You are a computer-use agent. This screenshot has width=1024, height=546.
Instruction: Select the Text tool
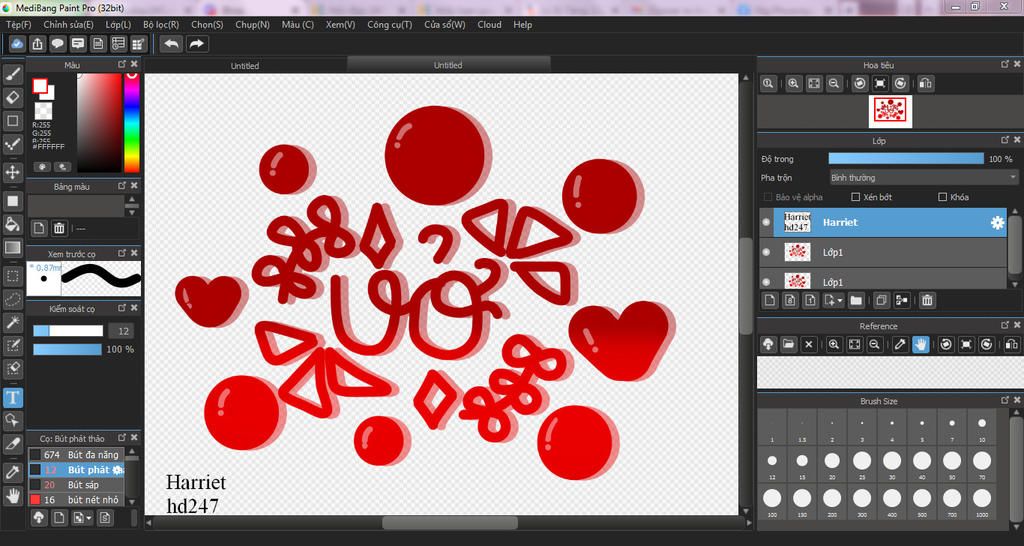coord(12,397)
